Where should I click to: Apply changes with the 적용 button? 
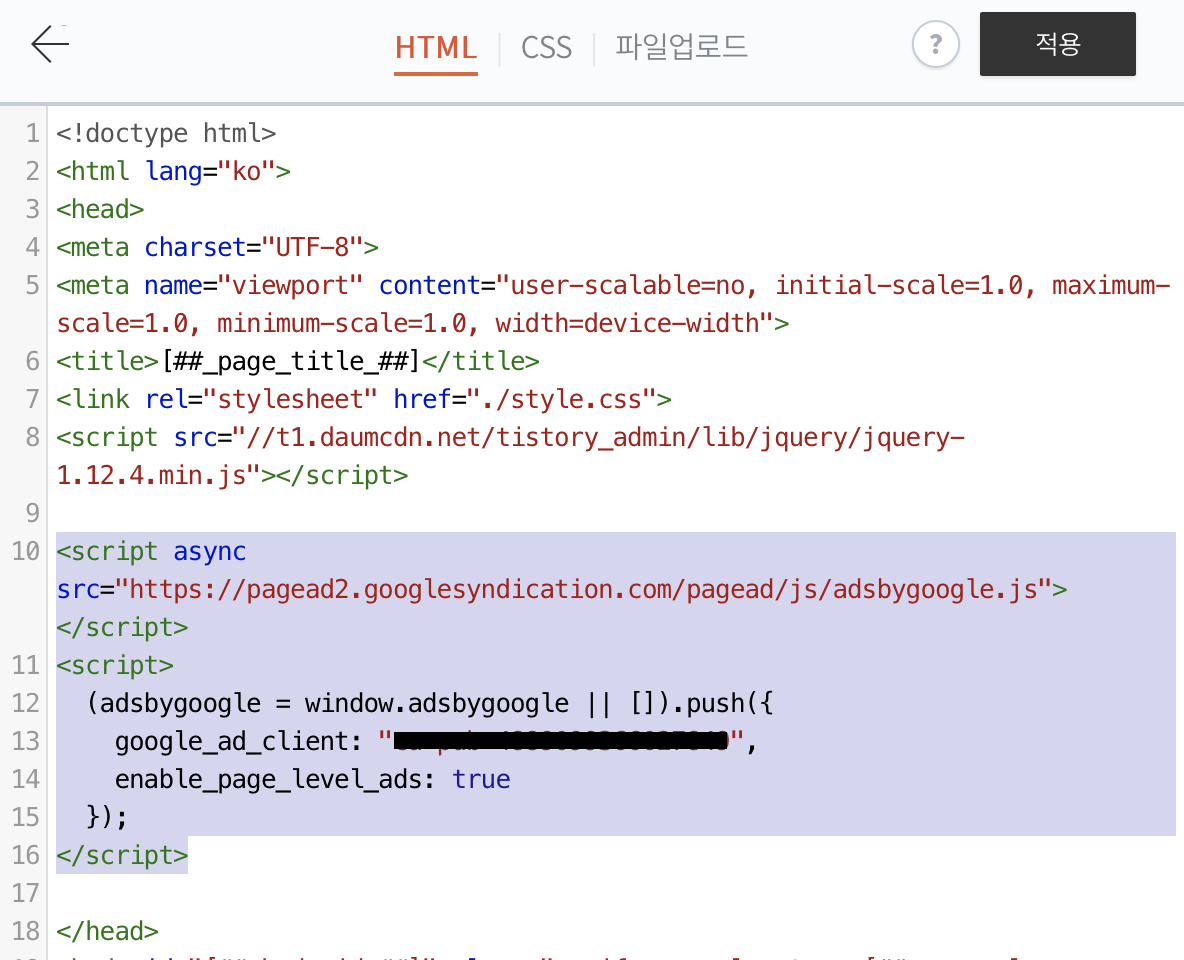[1057, 44]
